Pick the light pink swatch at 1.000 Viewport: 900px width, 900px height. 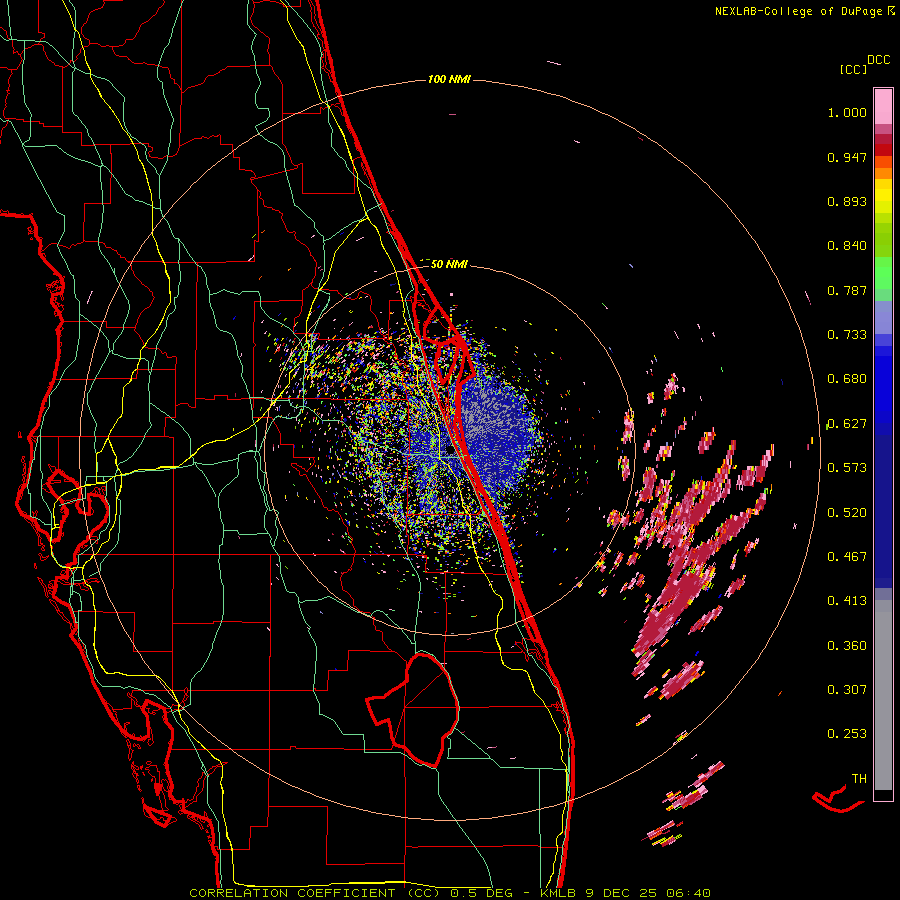pyautogui.click(x=883, y=107)
